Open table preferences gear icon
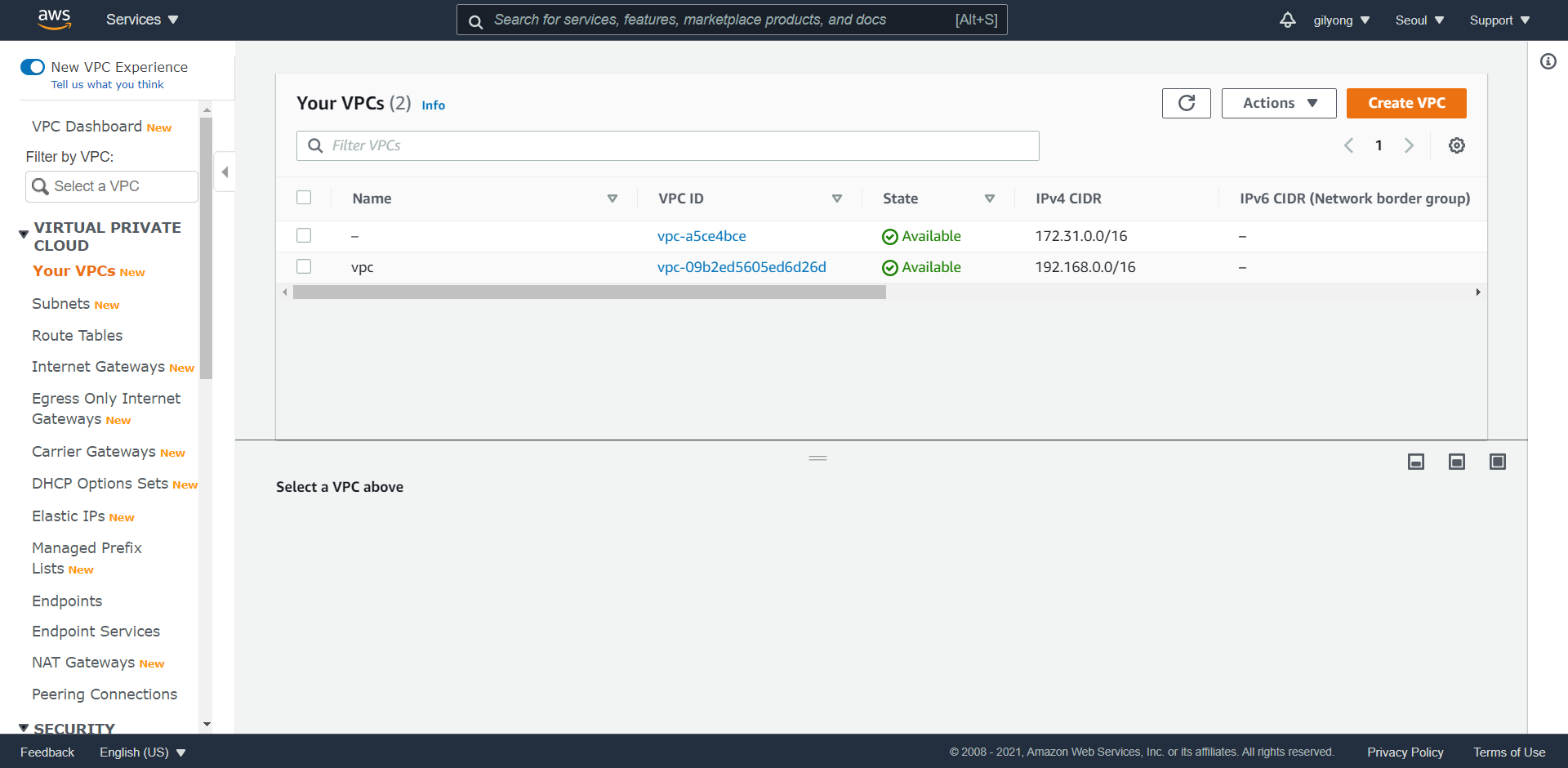This screenshot has width=1568, height=768. pyautogui.click(x=1457, y=145)
